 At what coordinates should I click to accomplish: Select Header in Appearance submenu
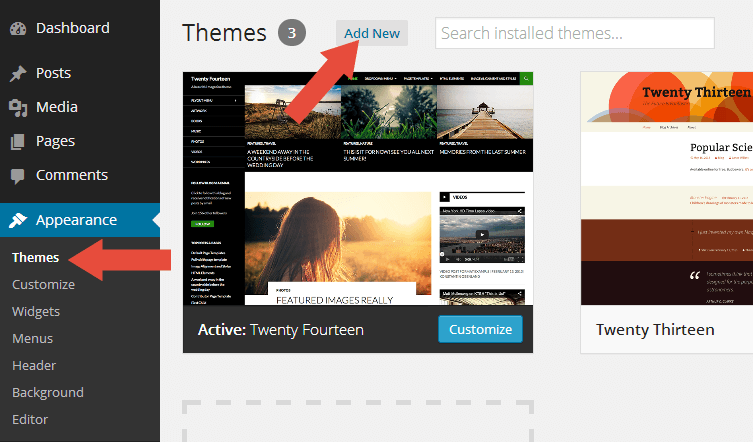point(34,366)
